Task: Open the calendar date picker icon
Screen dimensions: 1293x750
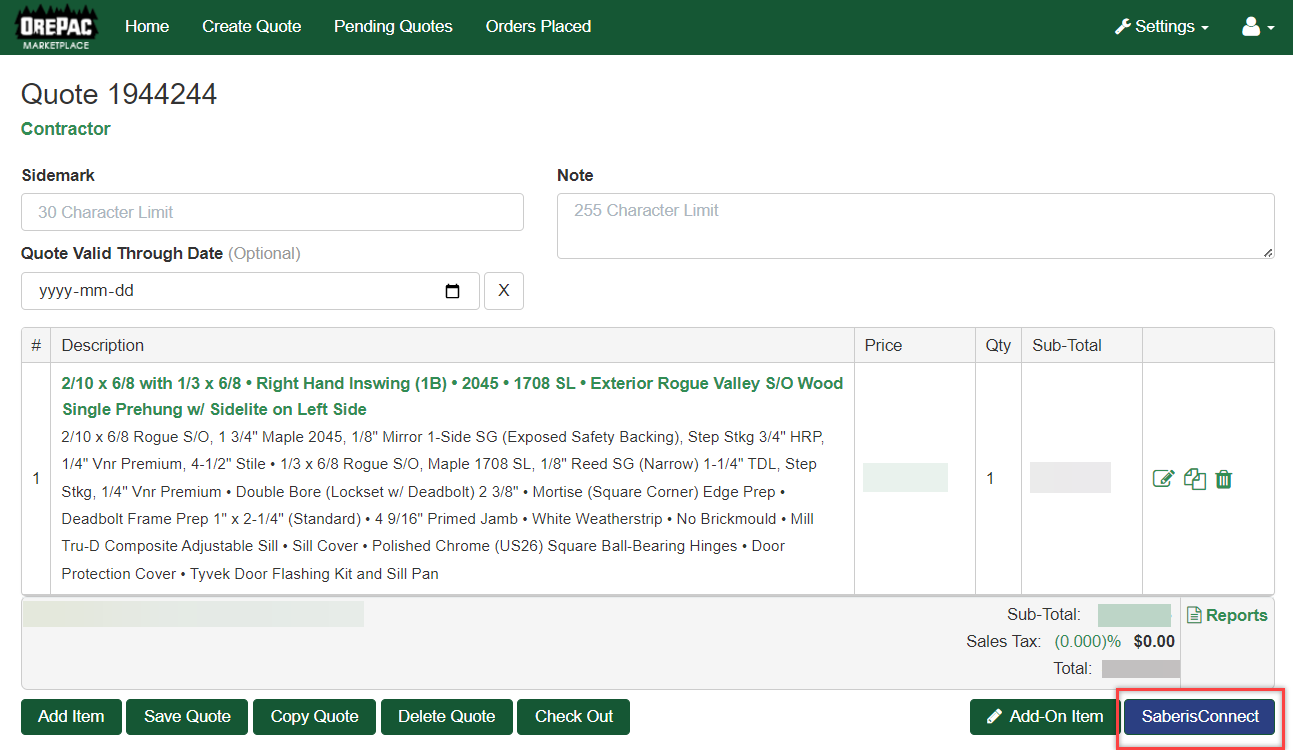Action: (452, 292)
